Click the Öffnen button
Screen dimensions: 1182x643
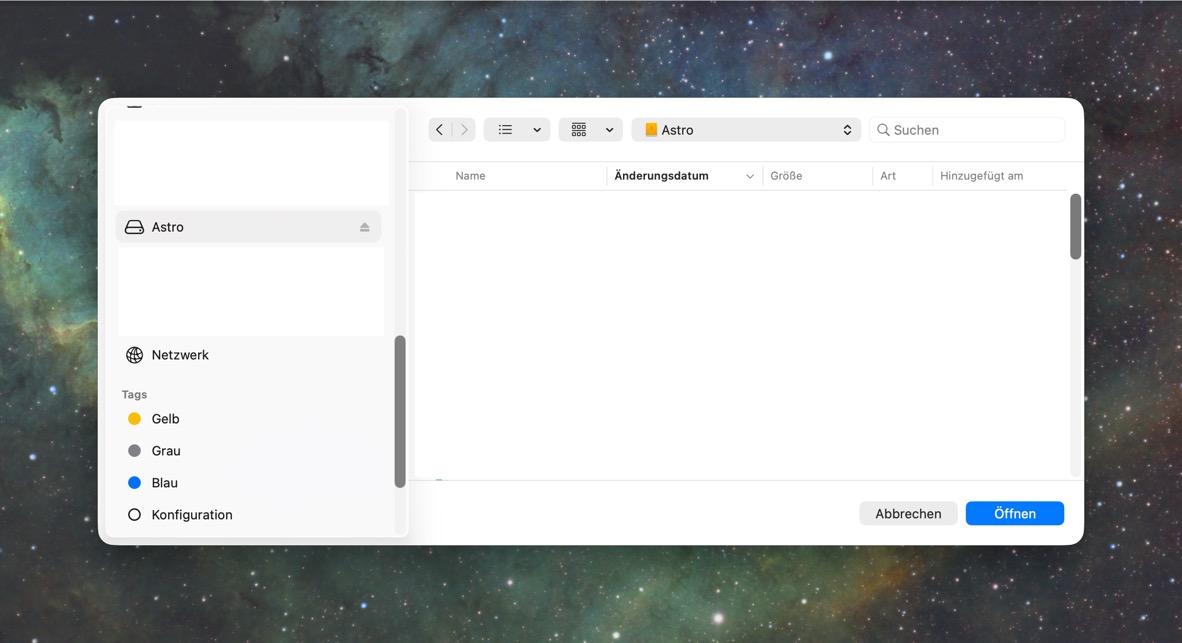point(1015,513)
